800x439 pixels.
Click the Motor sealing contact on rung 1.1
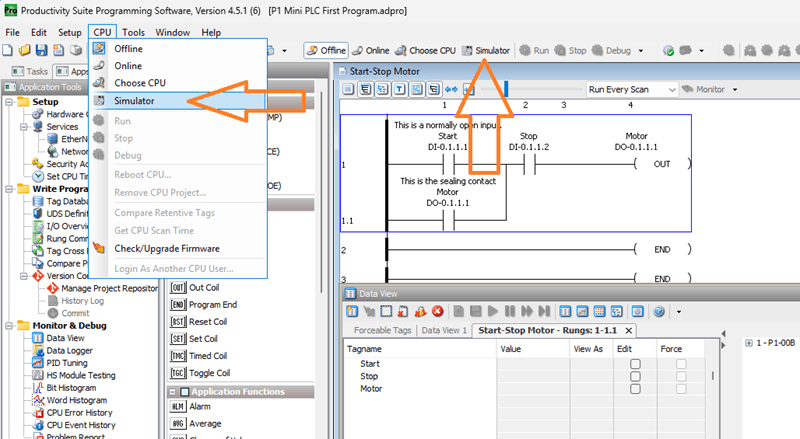click(448, 221)
